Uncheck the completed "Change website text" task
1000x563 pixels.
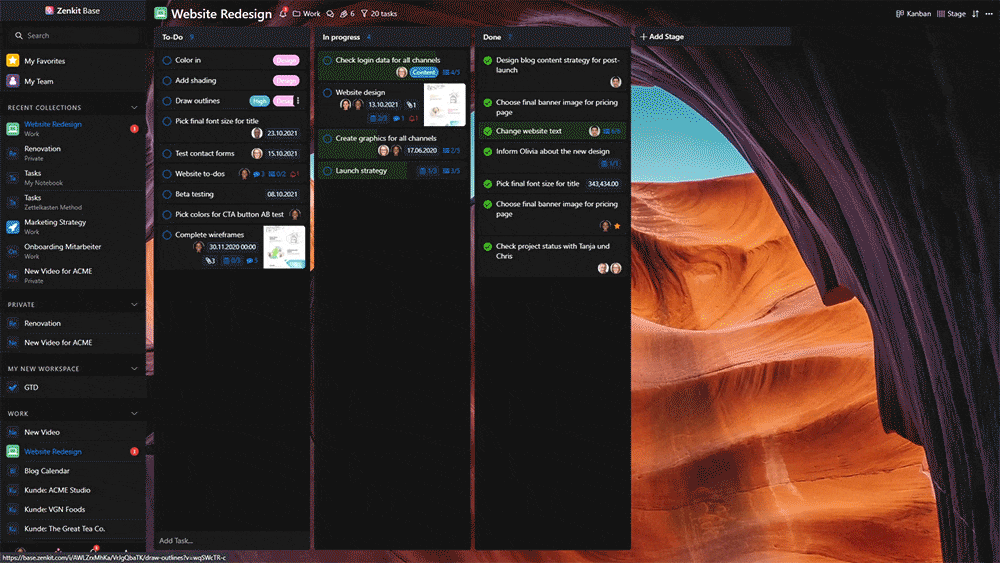487,131
